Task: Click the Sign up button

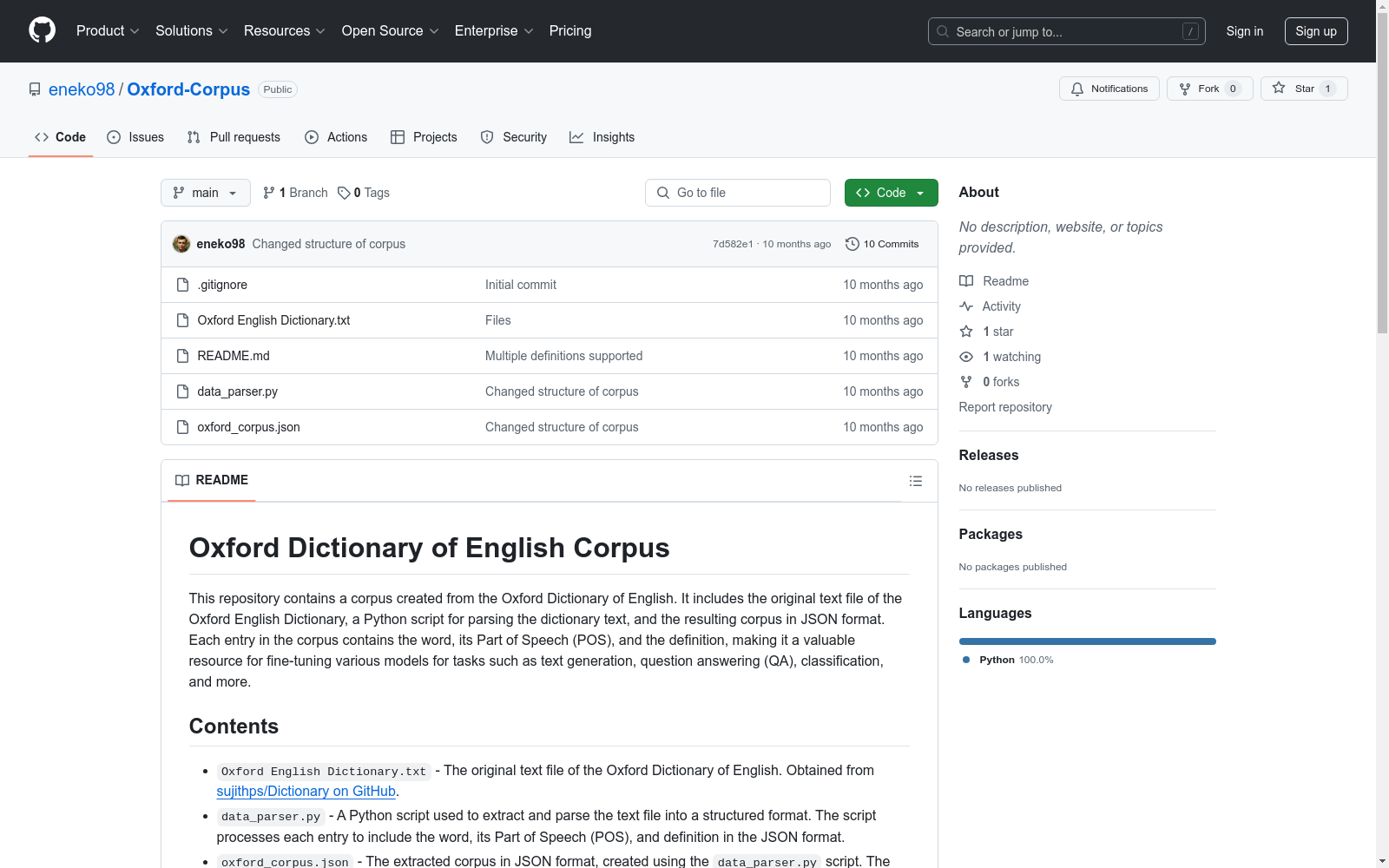Action: (1316, 31)
